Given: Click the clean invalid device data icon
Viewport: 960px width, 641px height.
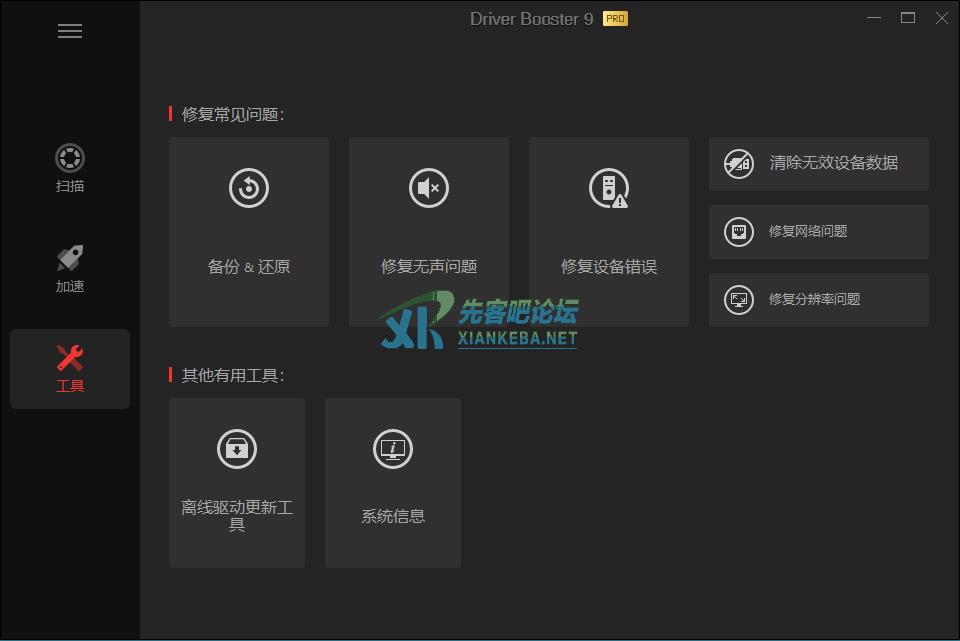Looking at the screenshot, I should pos(739,164).
